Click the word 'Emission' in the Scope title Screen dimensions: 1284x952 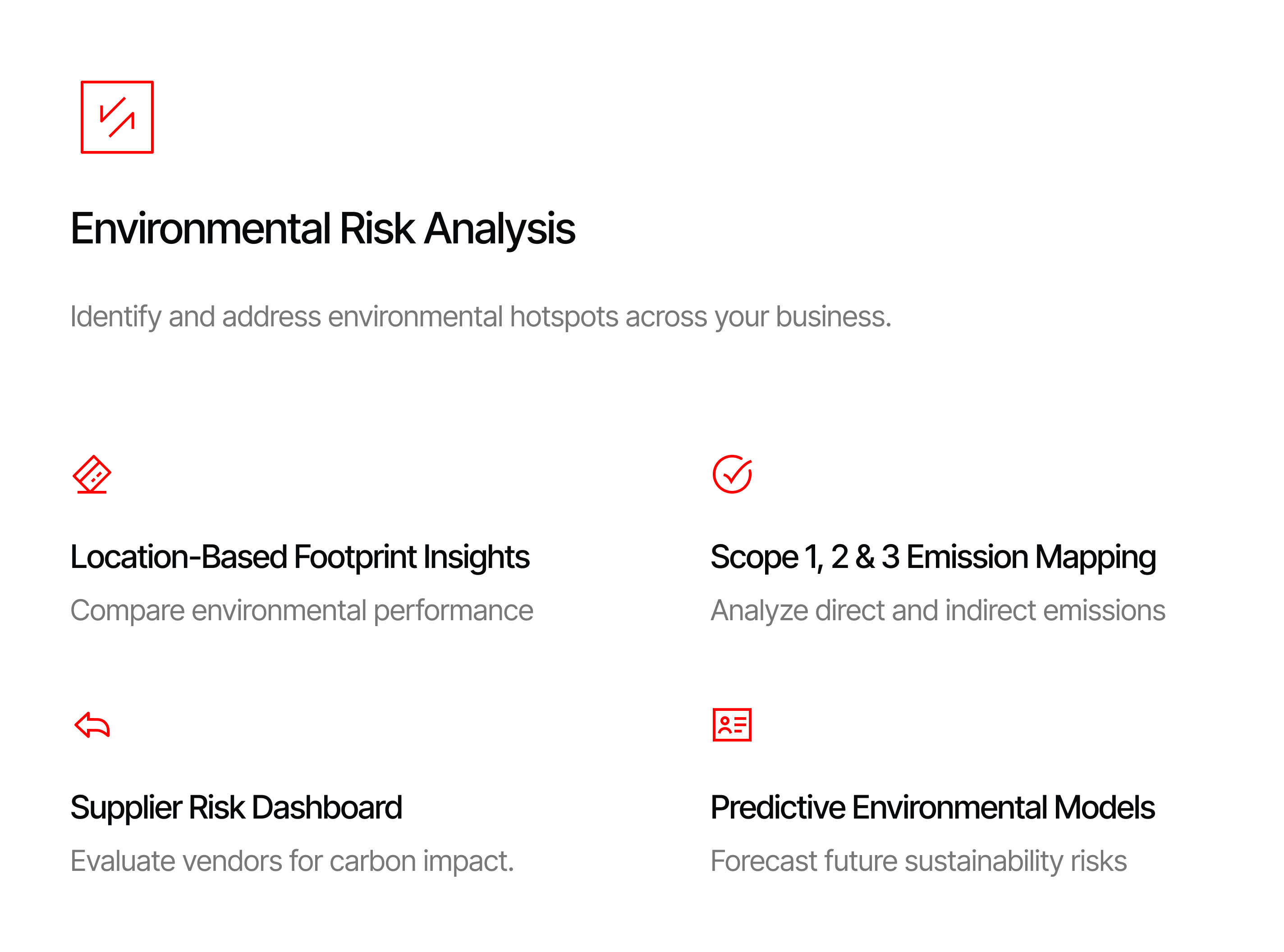(x=967, y=557)
